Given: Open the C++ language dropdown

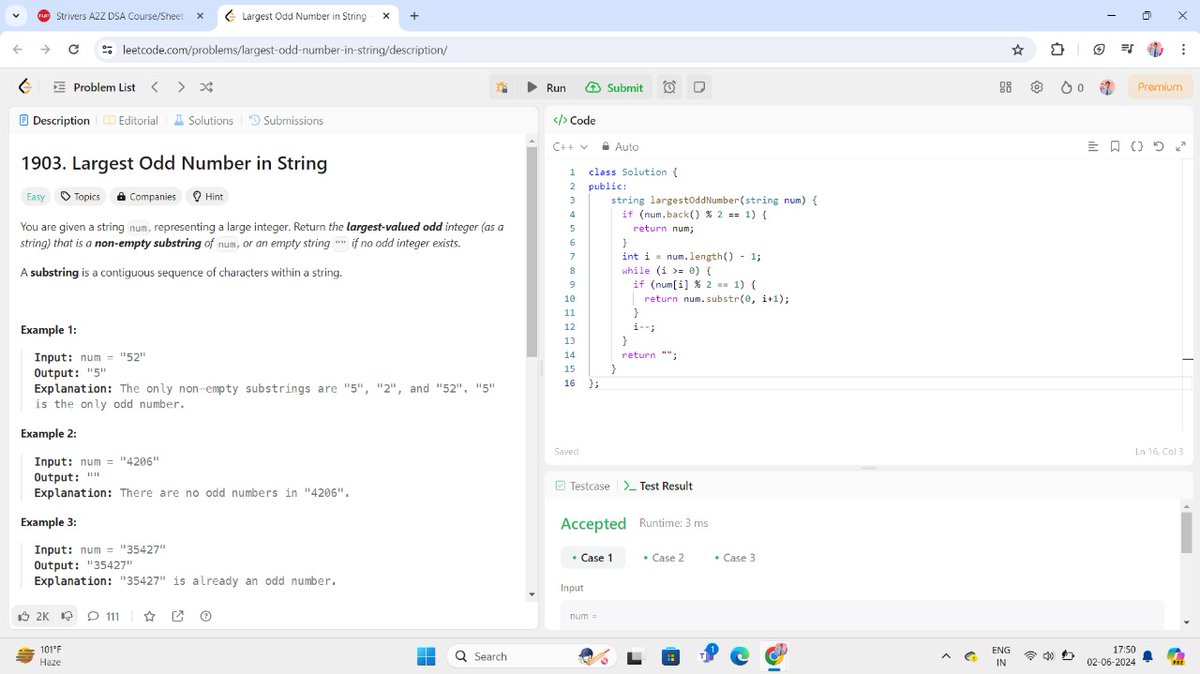Looking at the screenshot, I should coord(570,147).
